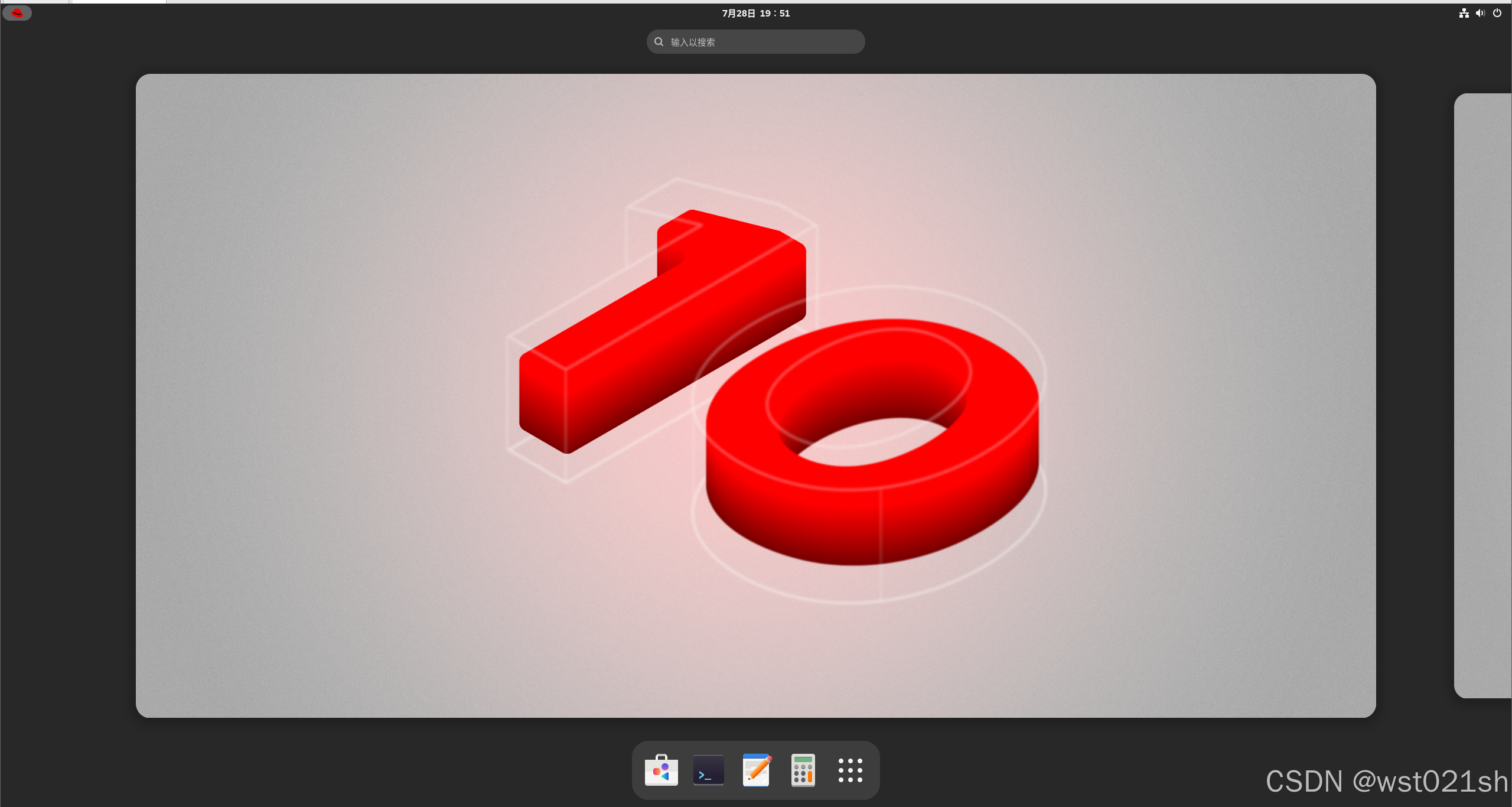Viewport: 1512px width, 807px height.
Task: Show all applications grid
Action: coord(850,770)
